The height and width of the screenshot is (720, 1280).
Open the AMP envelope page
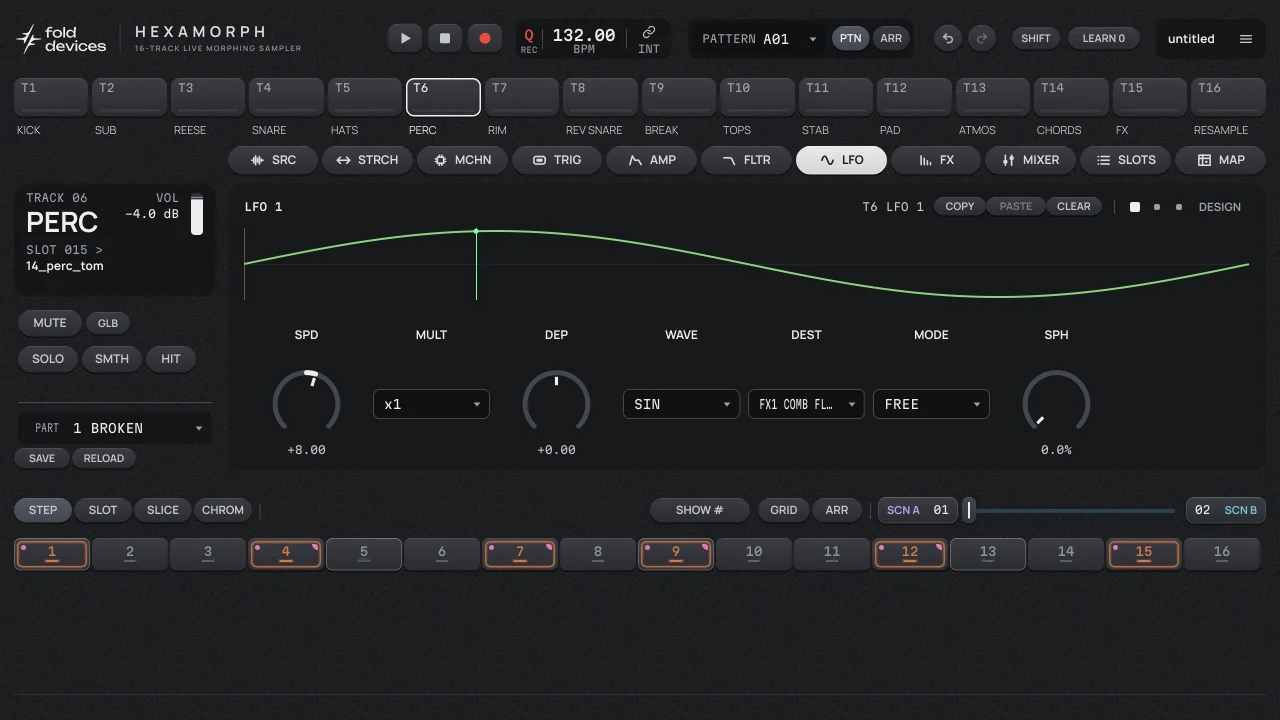pyautogui.click(x=652, y=160)
